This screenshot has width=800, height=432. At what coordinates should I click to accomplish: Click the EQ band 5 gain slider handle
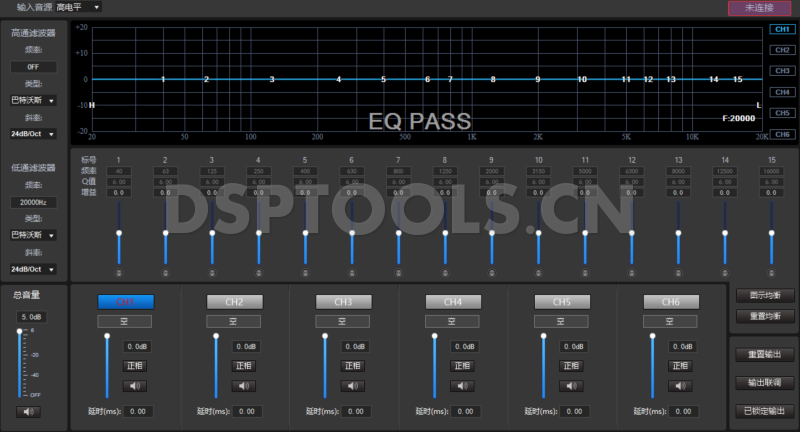point(305,232)
